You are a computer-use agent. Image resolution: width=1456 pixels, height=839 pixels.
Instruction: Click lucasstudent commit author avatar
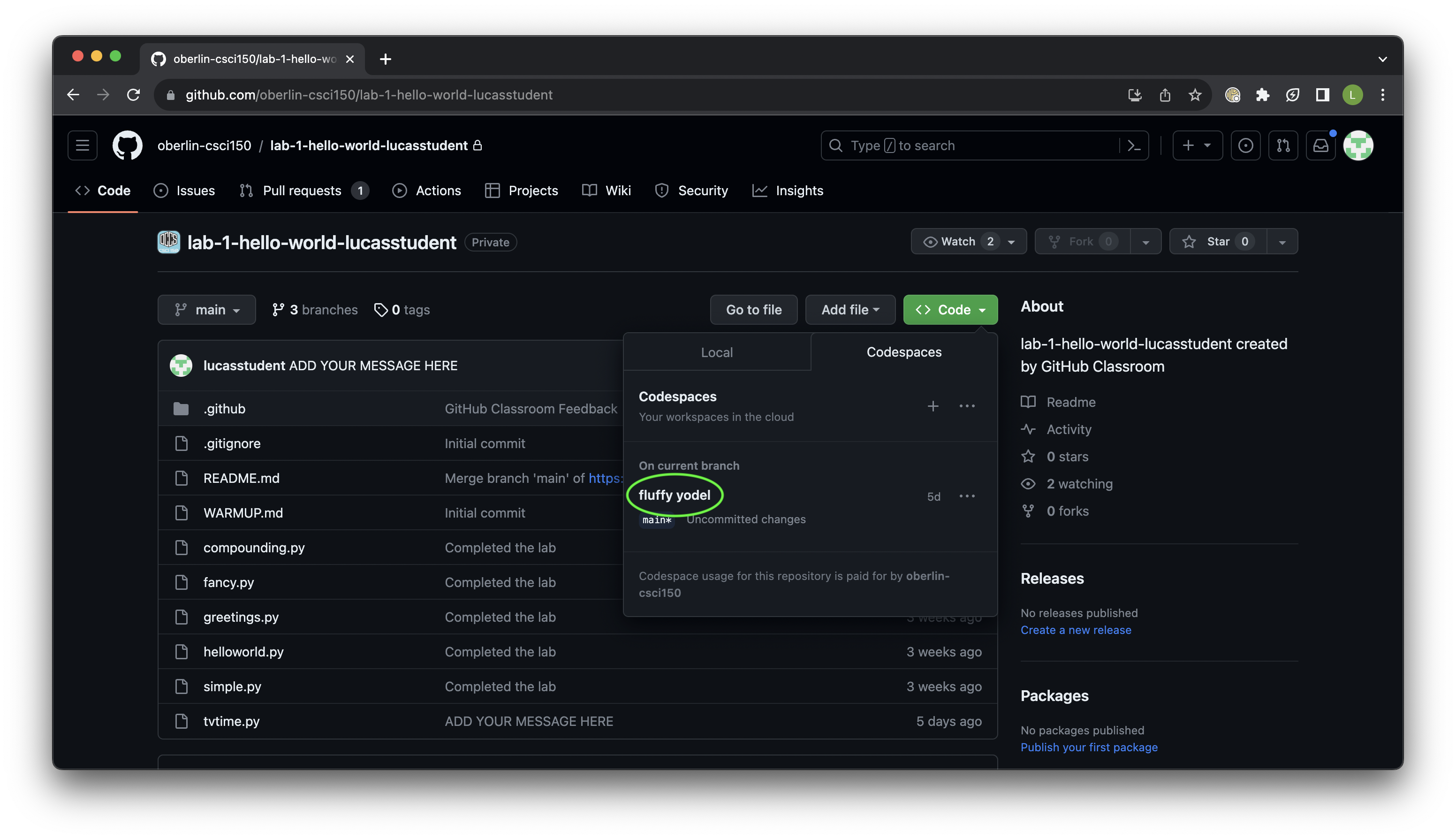click(x=181, y=366)
